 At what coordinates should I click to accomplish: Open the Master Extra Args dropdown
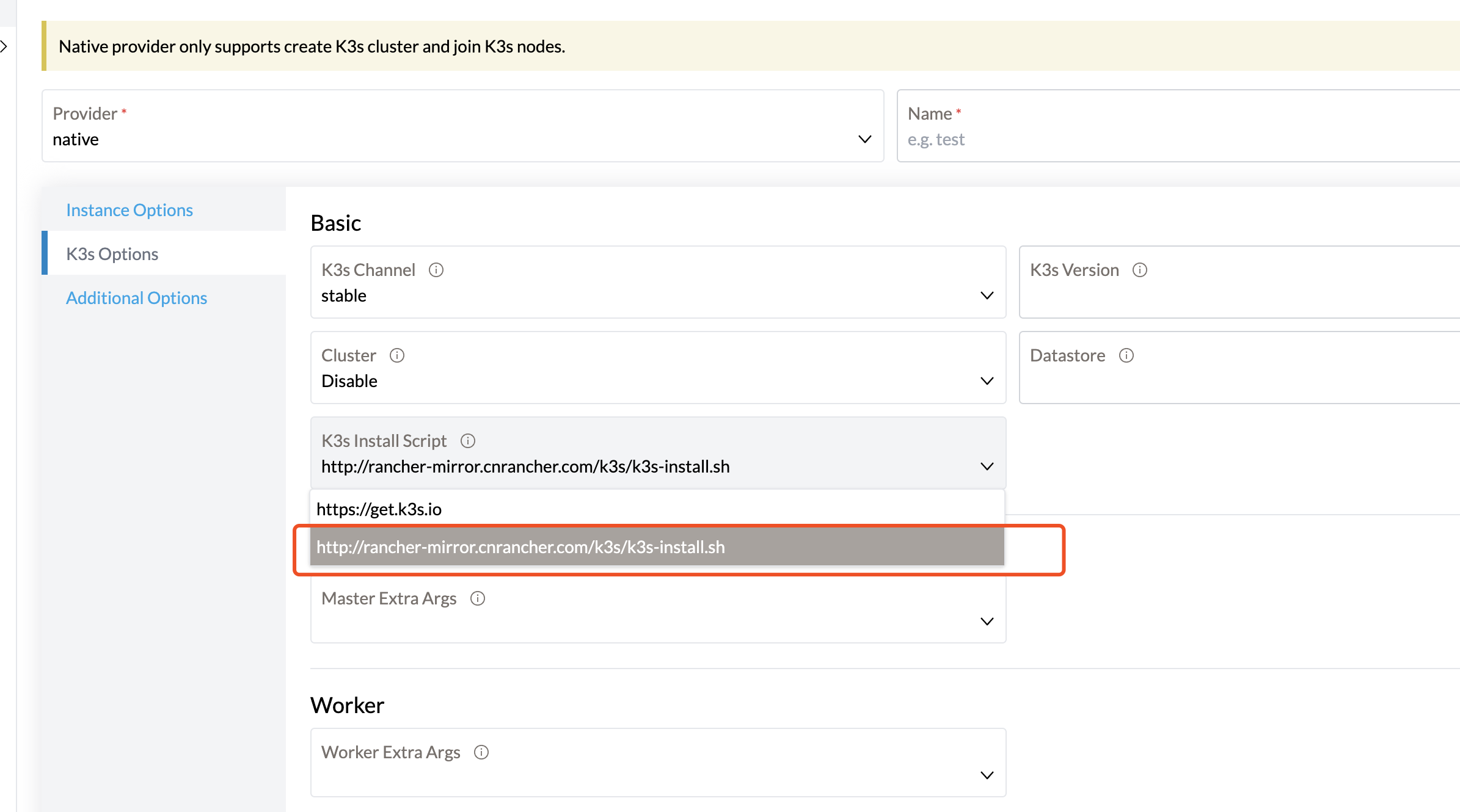pos(987,622)
